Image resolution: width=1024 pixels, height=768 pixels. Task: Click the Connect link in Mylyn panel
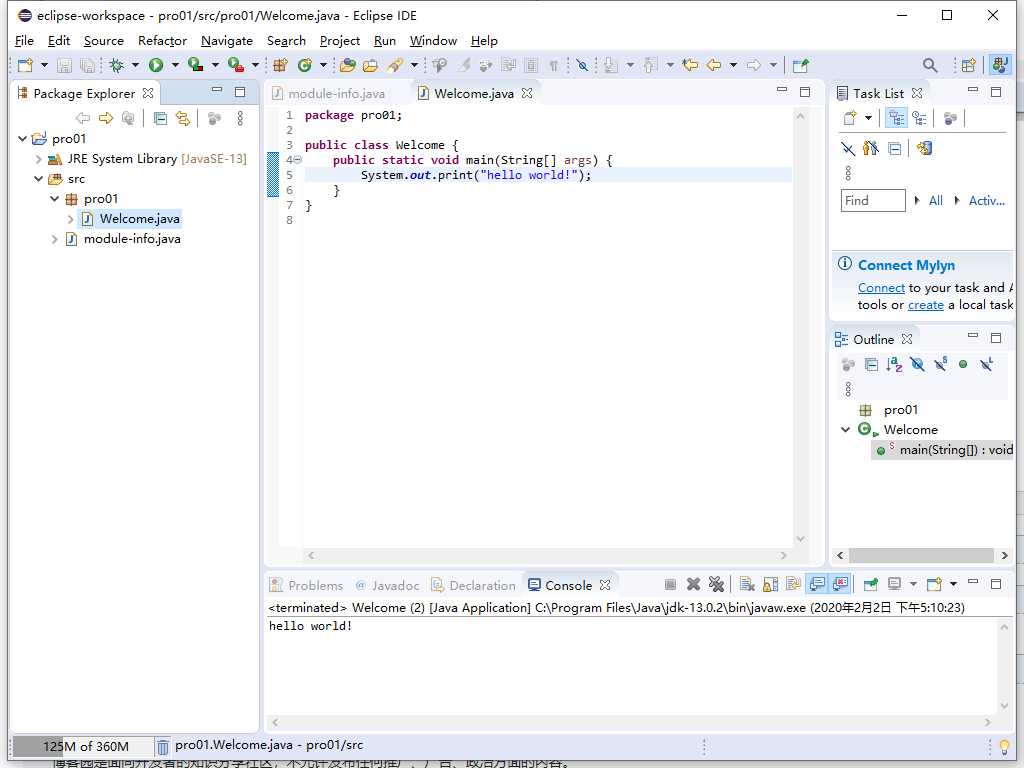pos(881,288)
